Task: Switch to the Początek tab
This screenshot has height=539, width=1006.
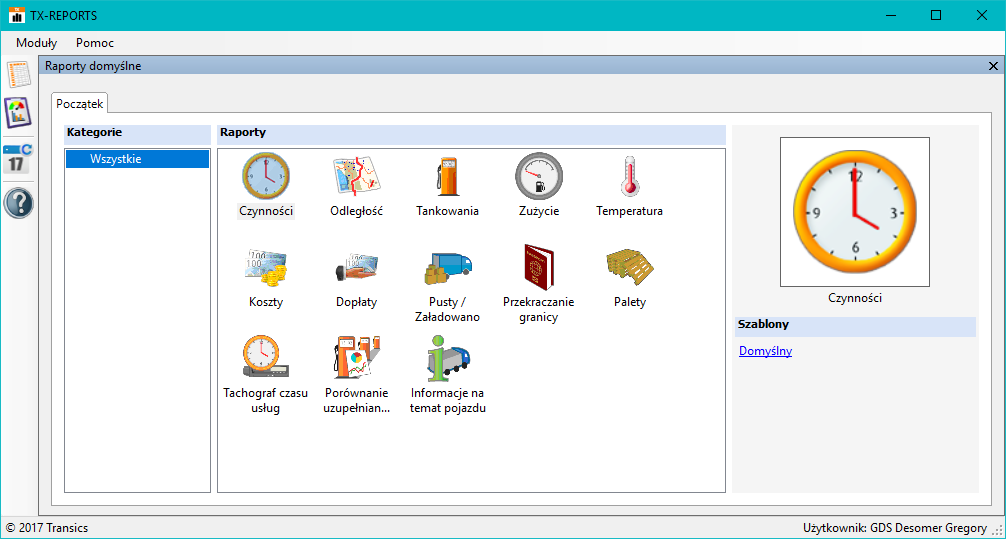Action: click(x=79, y=103)
